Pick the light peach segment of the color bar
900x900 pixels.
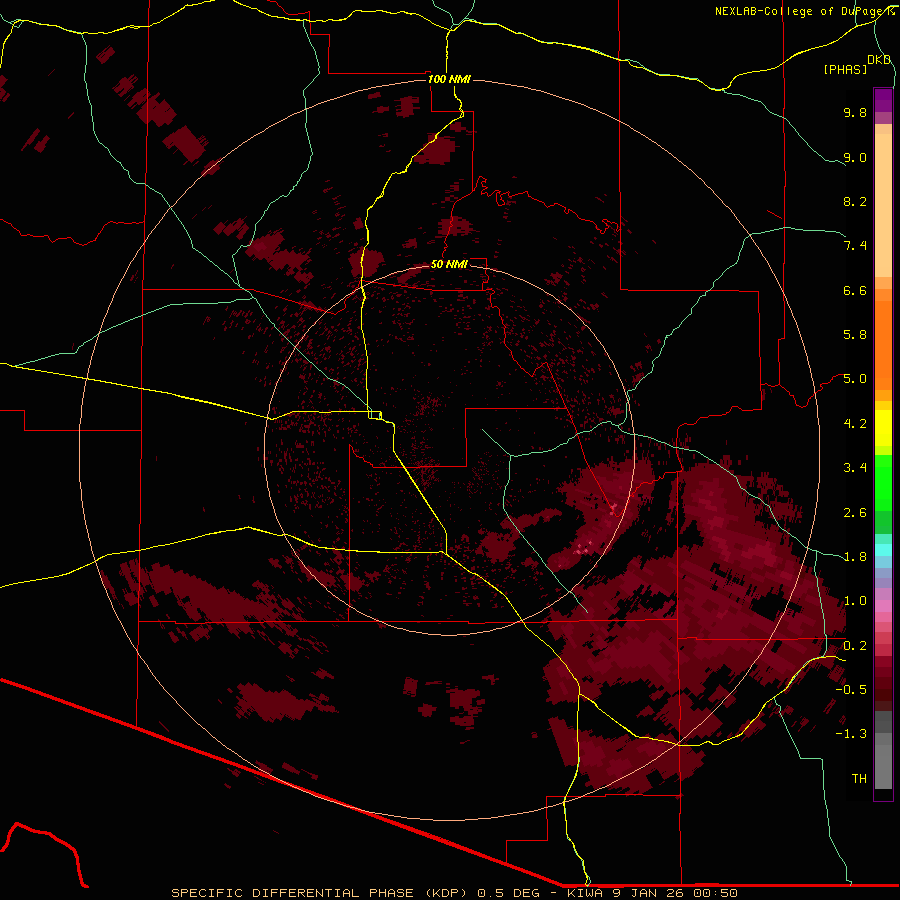883,205
